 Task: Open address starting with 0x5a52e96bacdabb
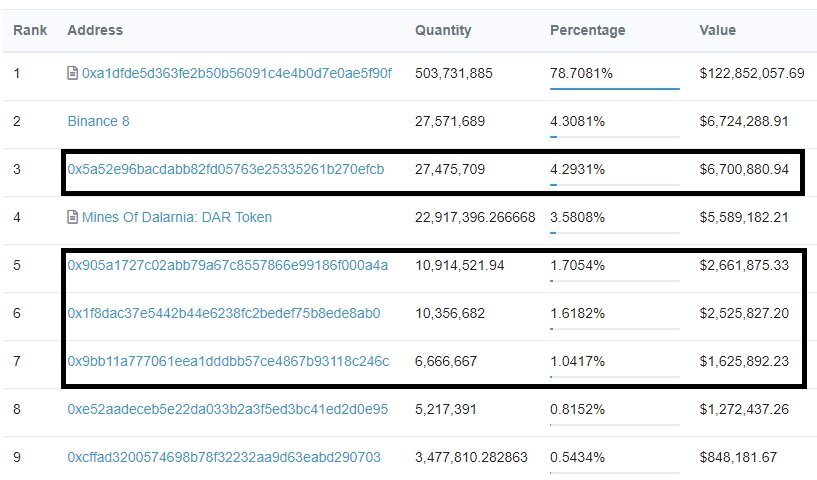pyautogui.click(x=225, y=169)
